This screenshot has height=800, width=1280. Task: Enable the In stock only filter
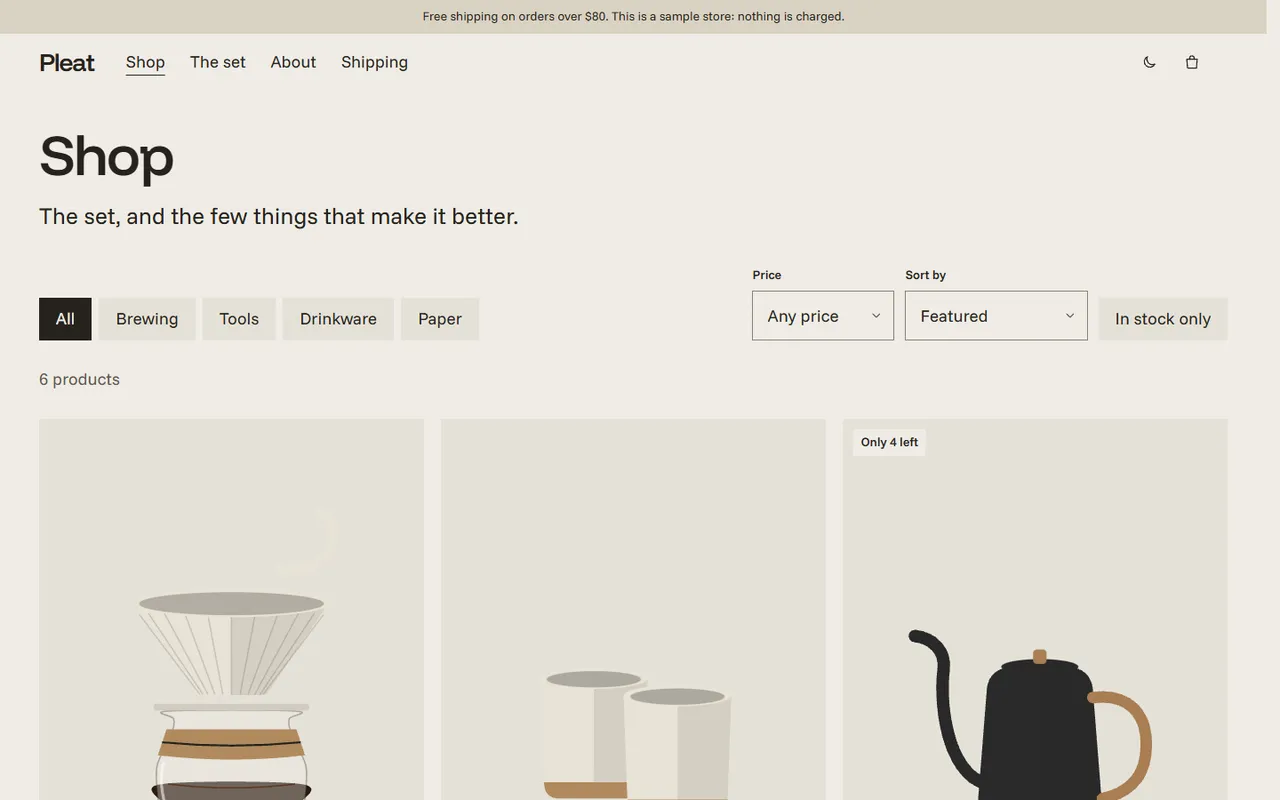point(1163,319)
